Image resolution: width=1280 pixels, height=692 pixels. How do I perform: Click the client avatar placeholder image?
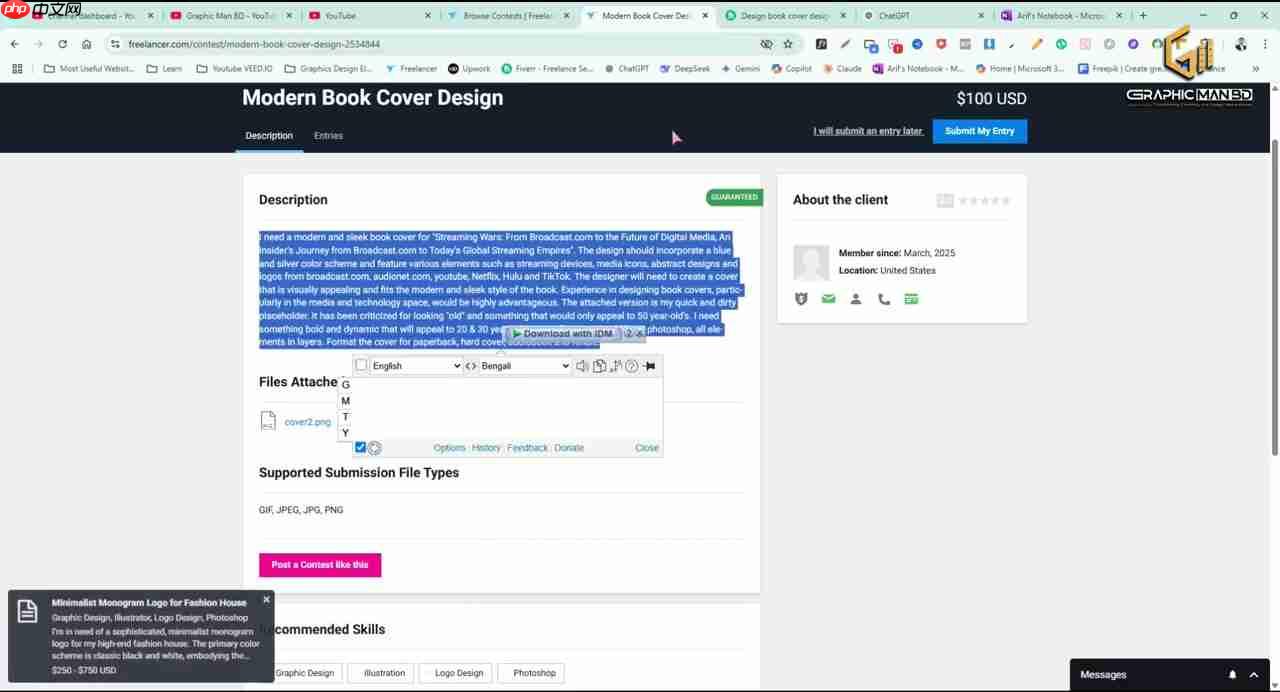coord(811,263)
